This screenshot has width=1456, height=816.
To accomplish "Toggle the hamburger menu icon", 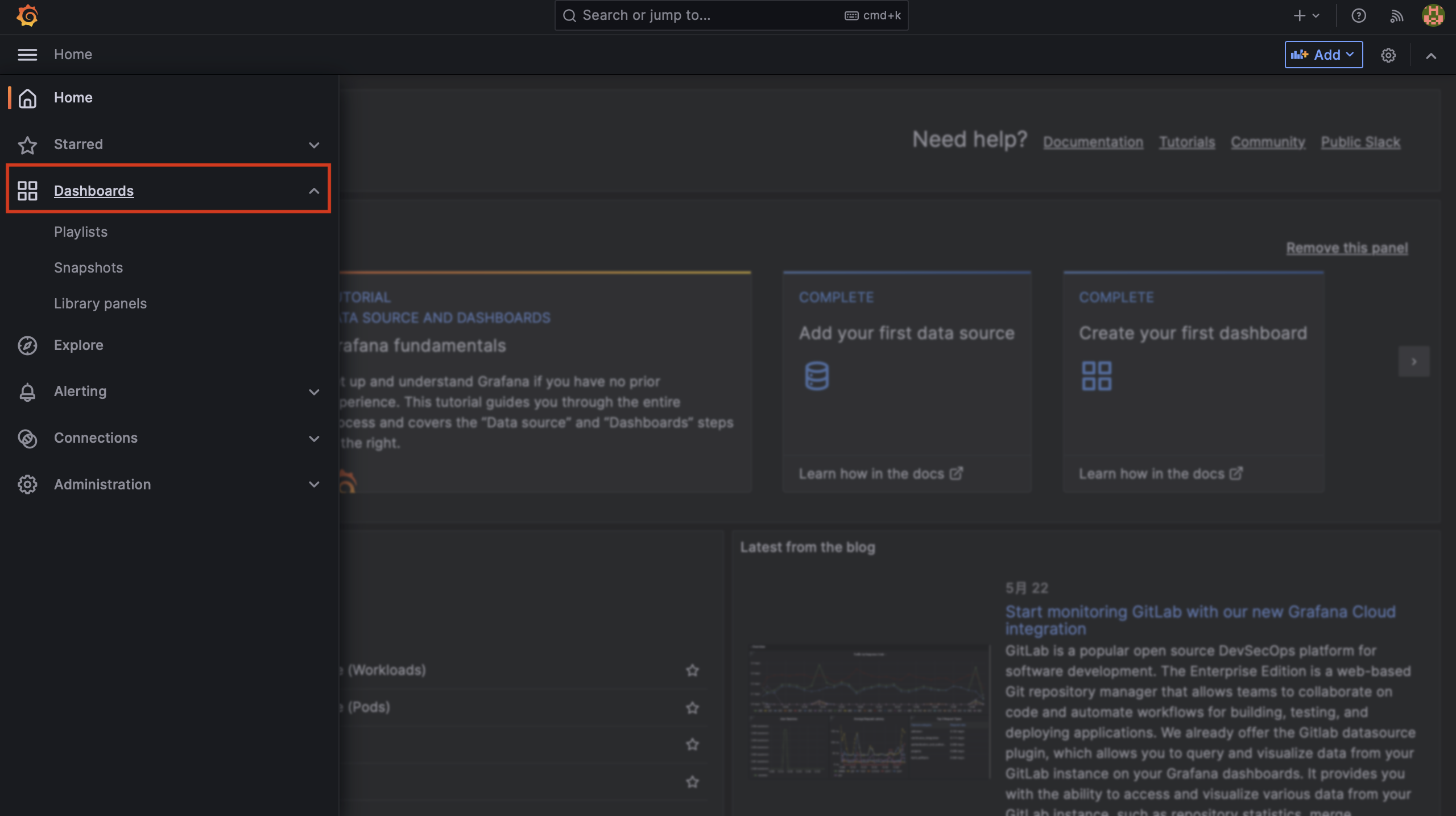I will click(x=27, y=55).
